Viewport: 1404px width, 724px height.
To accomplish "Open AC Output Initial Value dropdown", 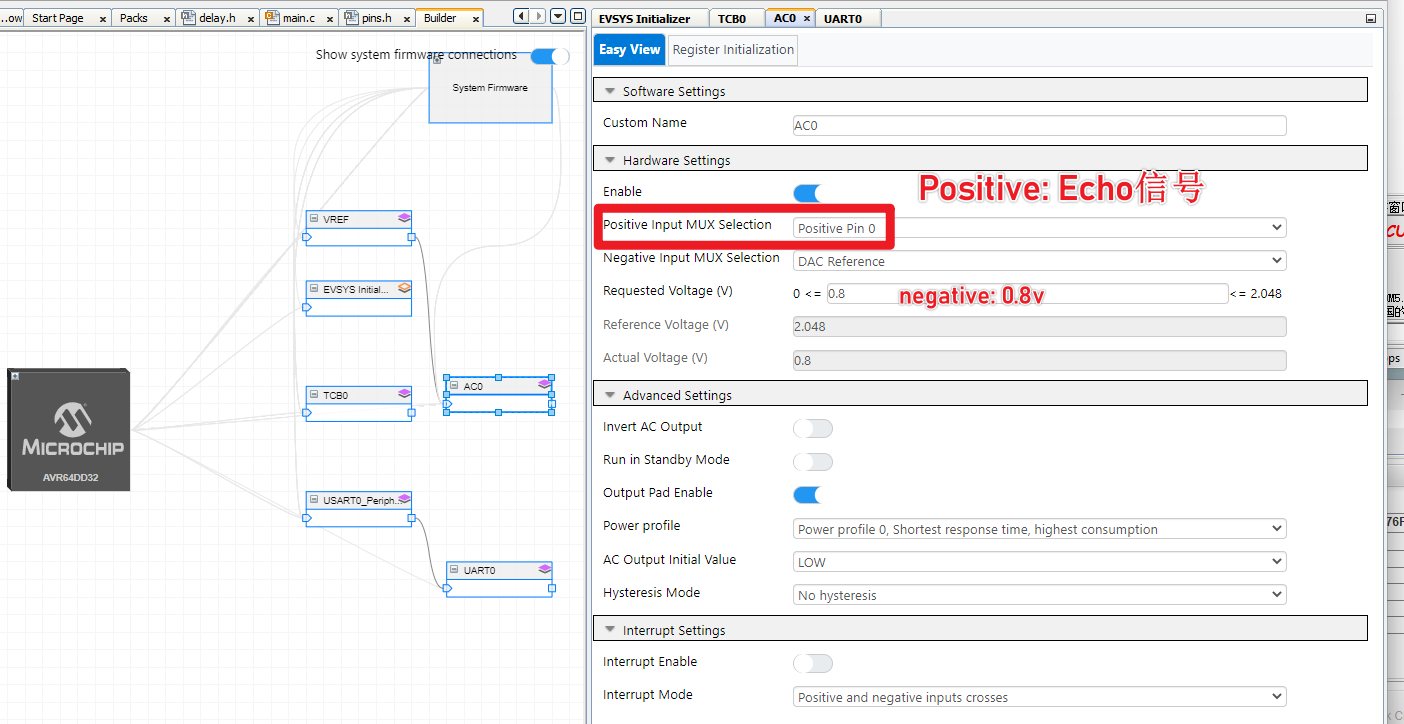I will pyautogui.click(x=1039, y=562).
